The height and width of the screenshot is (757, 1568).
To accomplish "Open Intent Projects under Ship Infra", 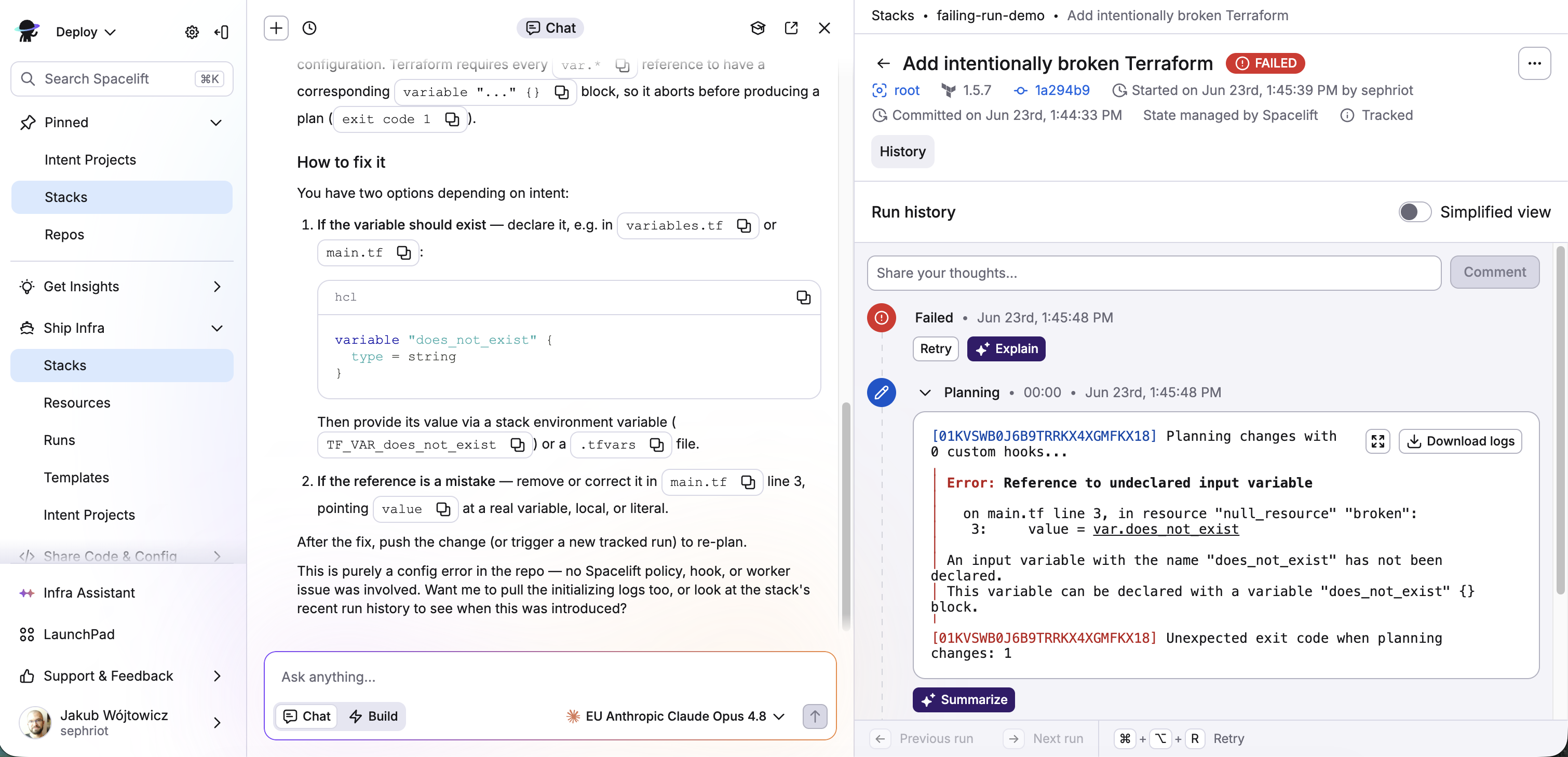I will (121, 515).
